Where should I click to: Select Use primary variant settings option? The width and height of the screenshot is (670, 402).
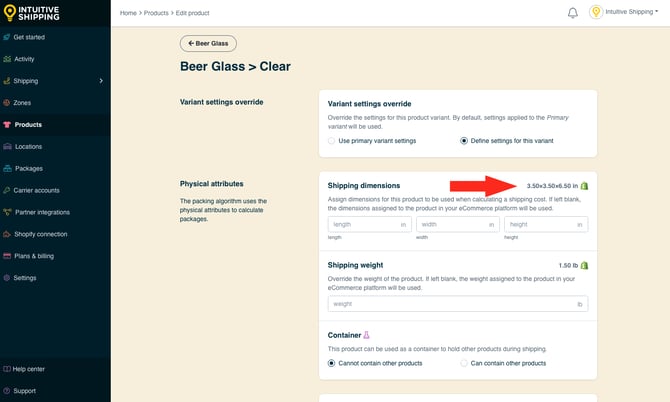334,141
